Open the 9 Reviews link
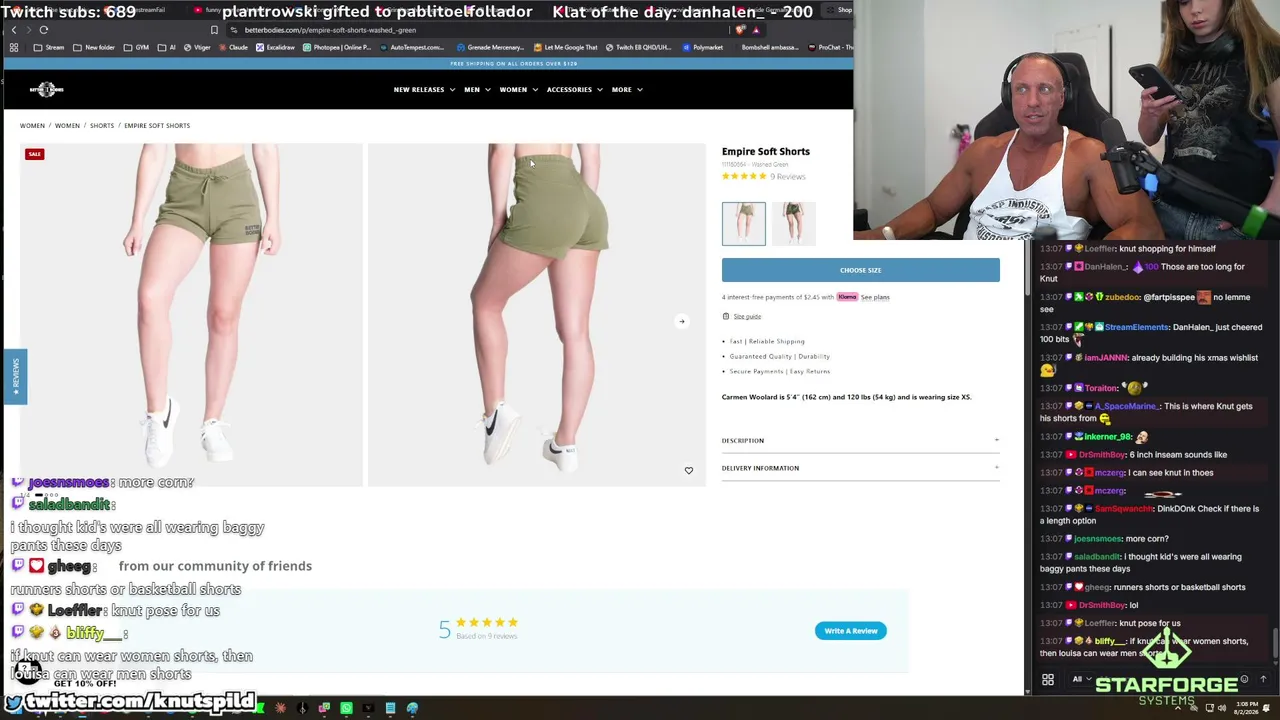The width and height of the screenshot is (1280, 720). 788,177
